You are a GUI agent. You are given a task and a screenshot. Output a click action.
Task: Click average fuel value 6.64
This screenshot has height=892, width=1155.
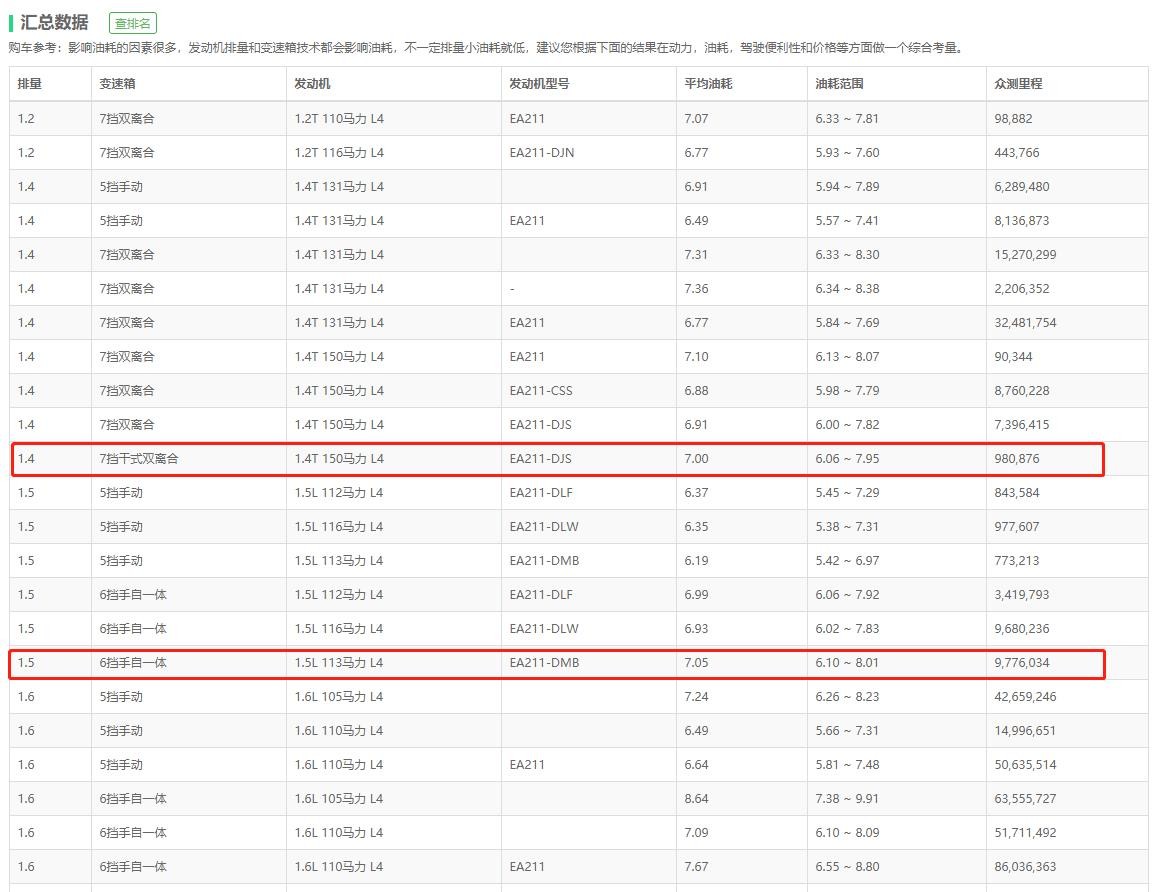696,765
